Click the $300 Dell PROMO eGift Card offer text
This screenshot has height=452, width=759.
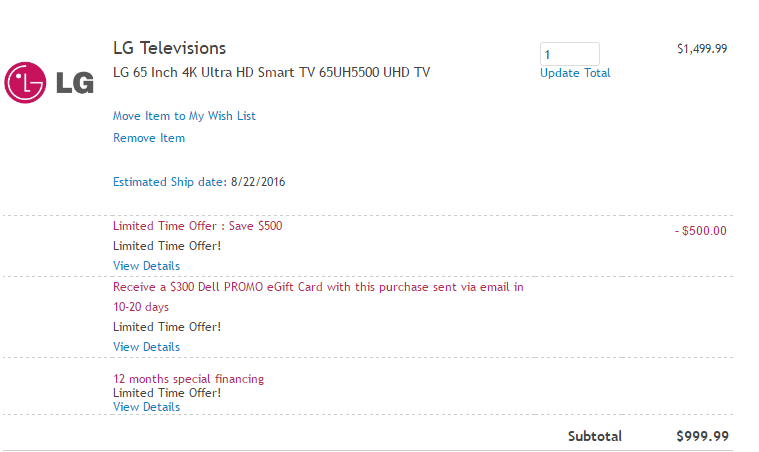click(318, 287)
